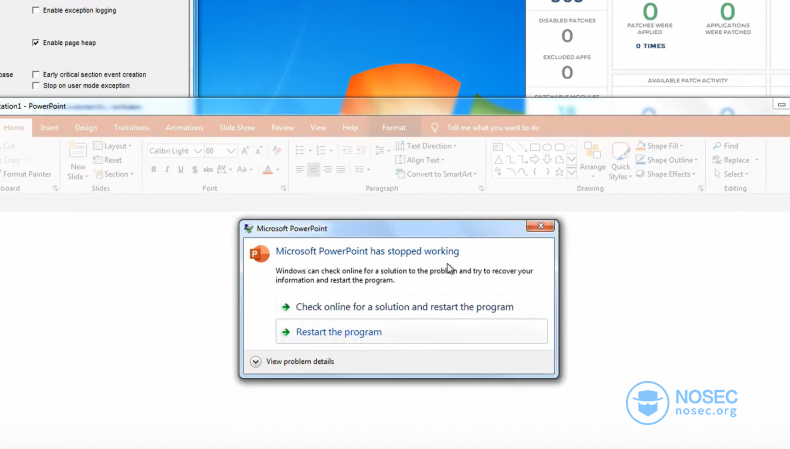Tick Early critical section event creation
The image size is (790, 449).
point(35,74)
